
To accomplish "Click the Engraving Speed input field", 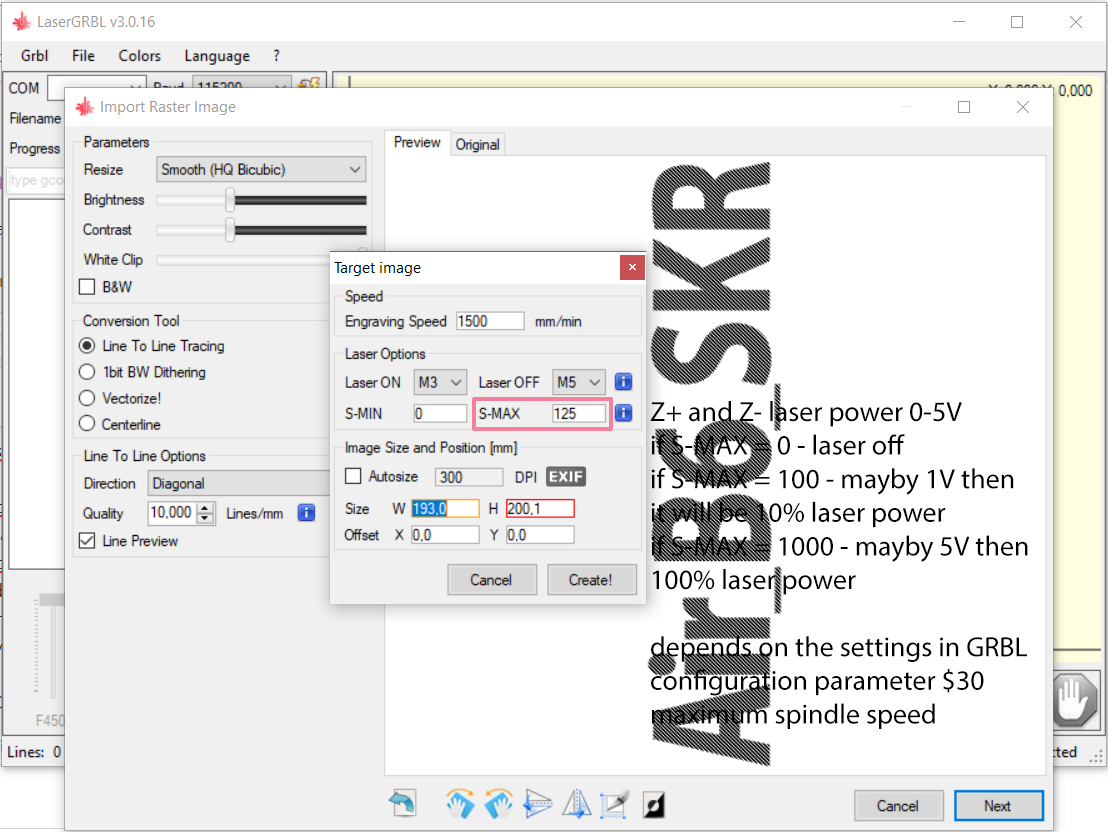I will coord(489,322).
